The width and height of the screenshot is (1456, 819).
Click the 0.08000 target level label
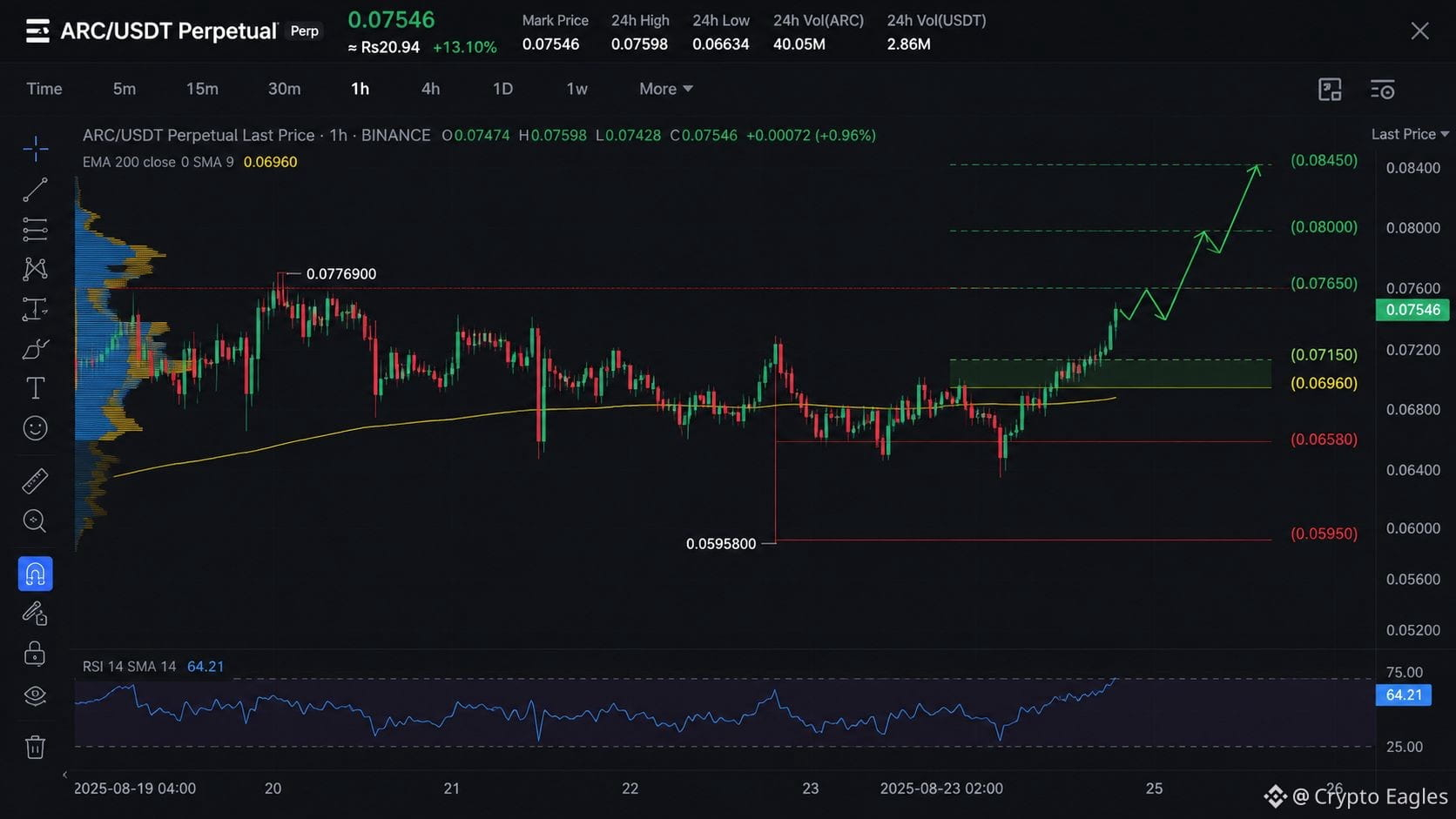pos(1324,227)
